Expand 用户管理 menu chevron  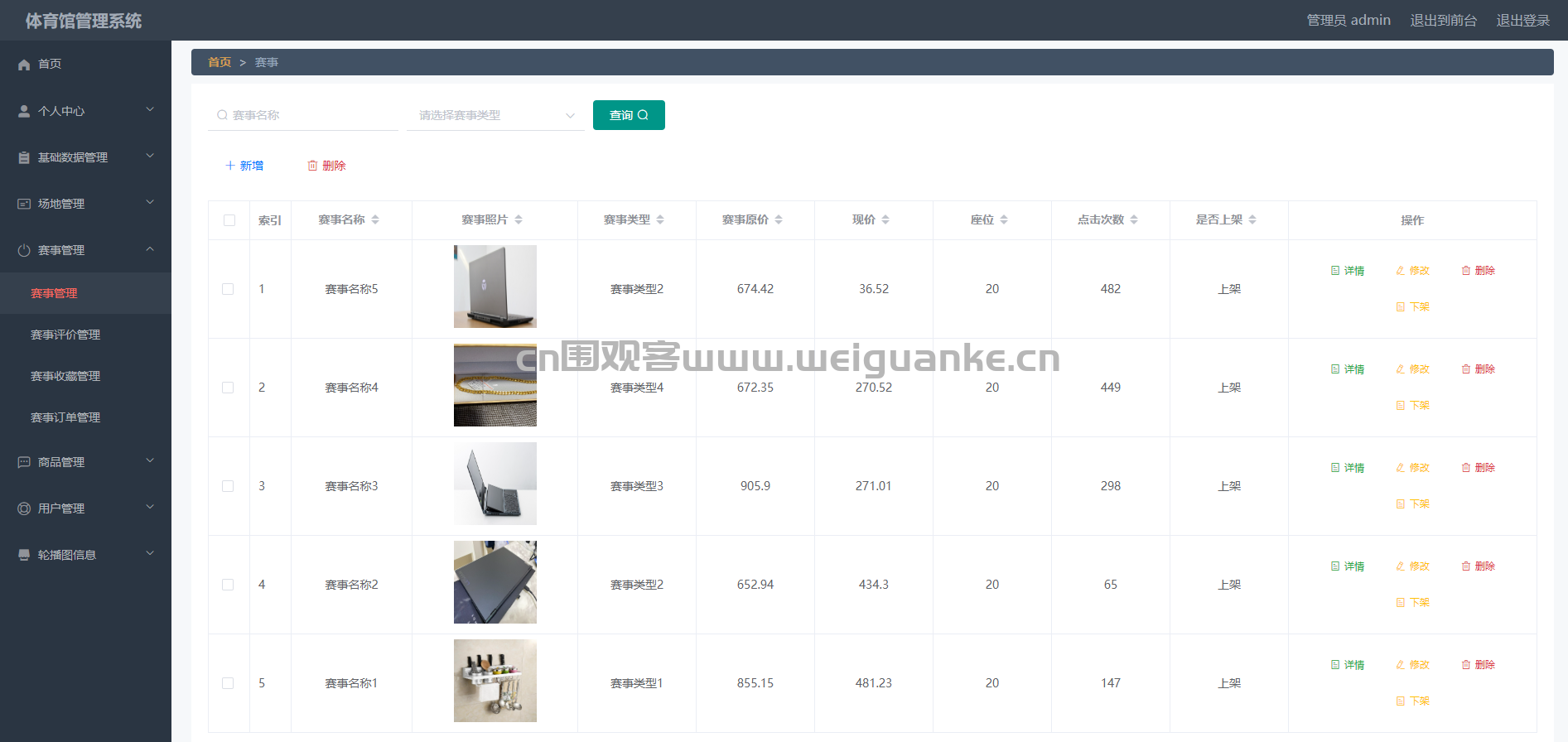pyautogui.click(x=150, y=507)
